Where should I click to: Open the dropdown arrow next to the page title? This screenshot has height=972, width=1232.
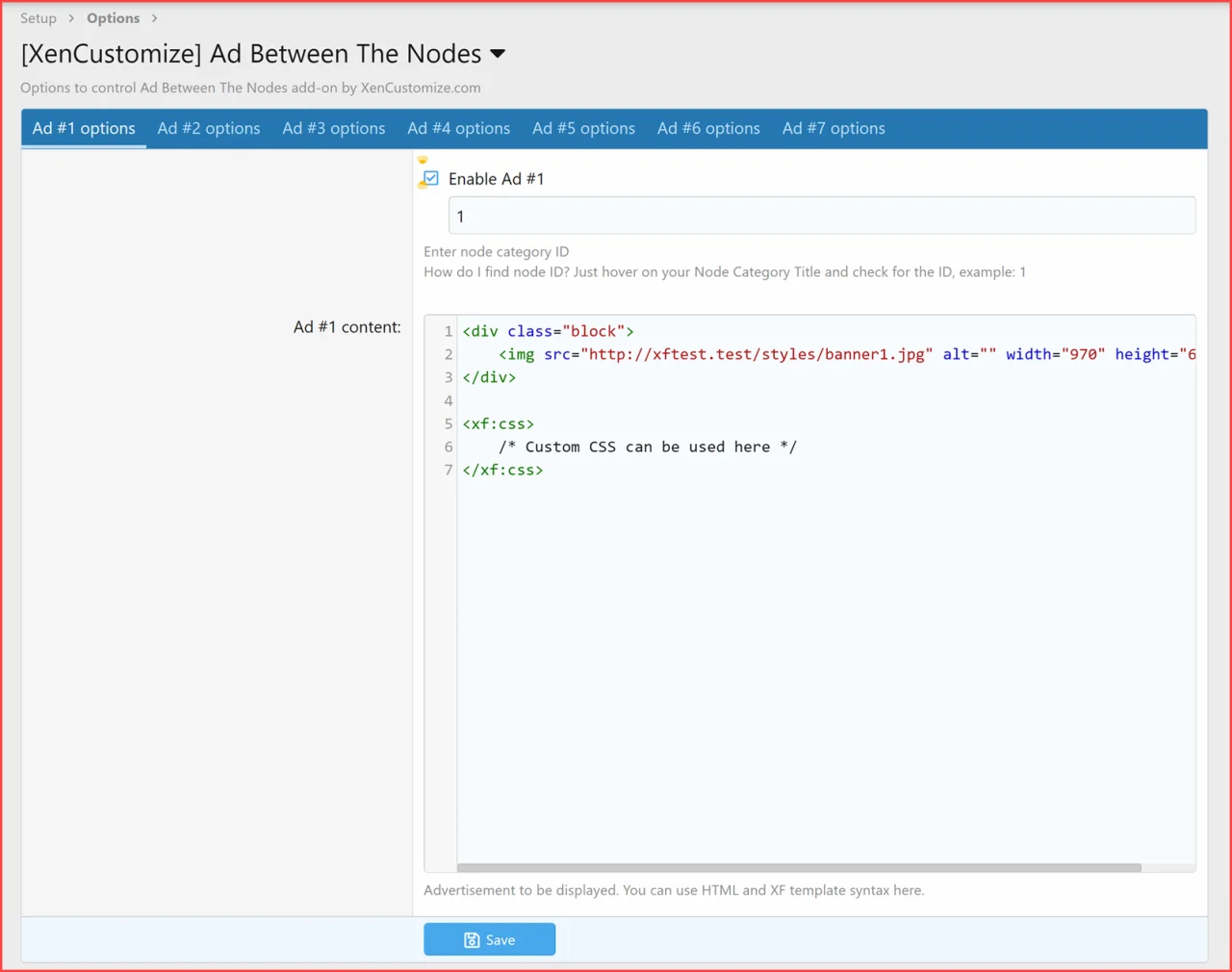[497, 54]
